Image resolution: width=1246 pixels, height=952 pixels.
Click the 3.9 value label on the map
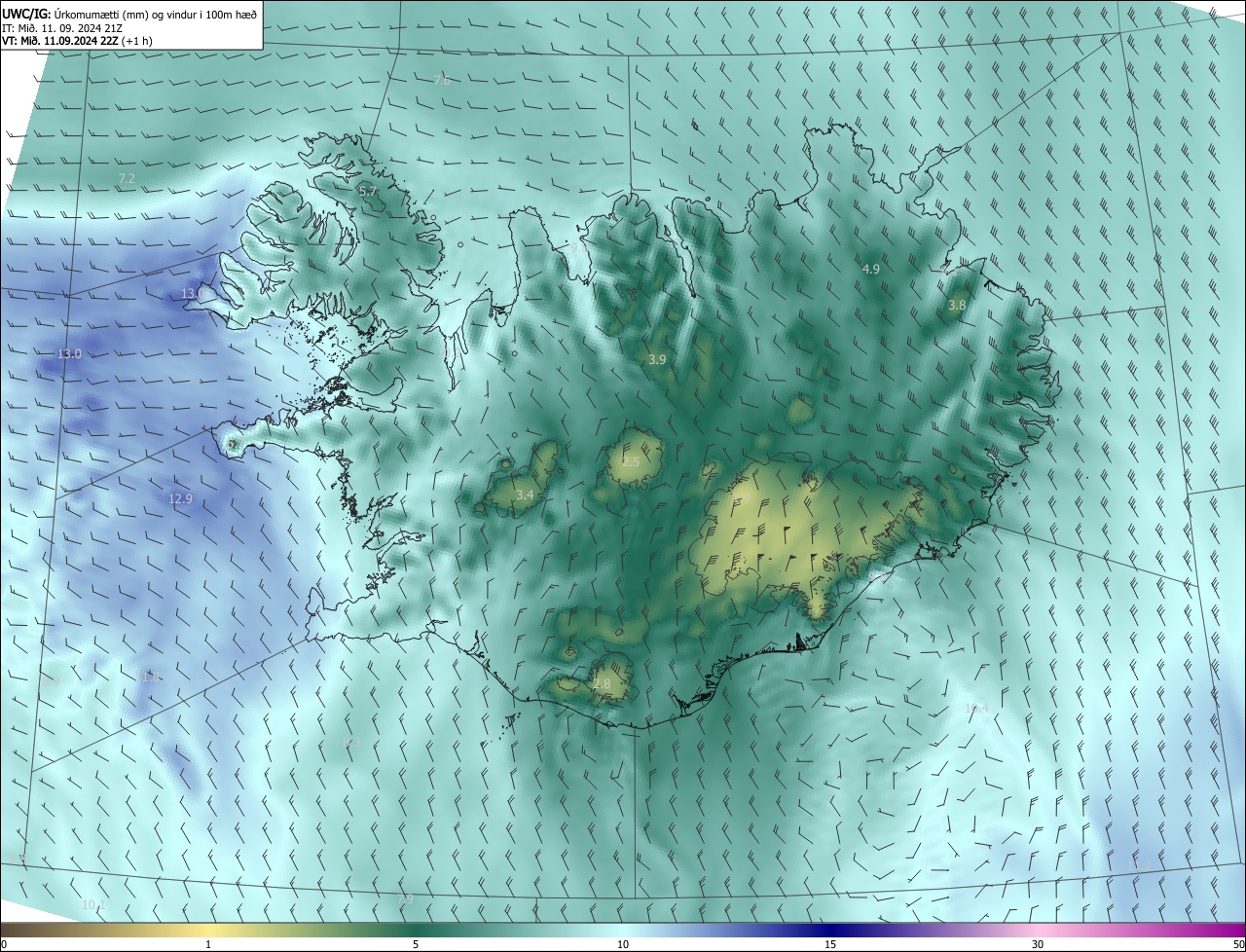click(x=657, y=359)
